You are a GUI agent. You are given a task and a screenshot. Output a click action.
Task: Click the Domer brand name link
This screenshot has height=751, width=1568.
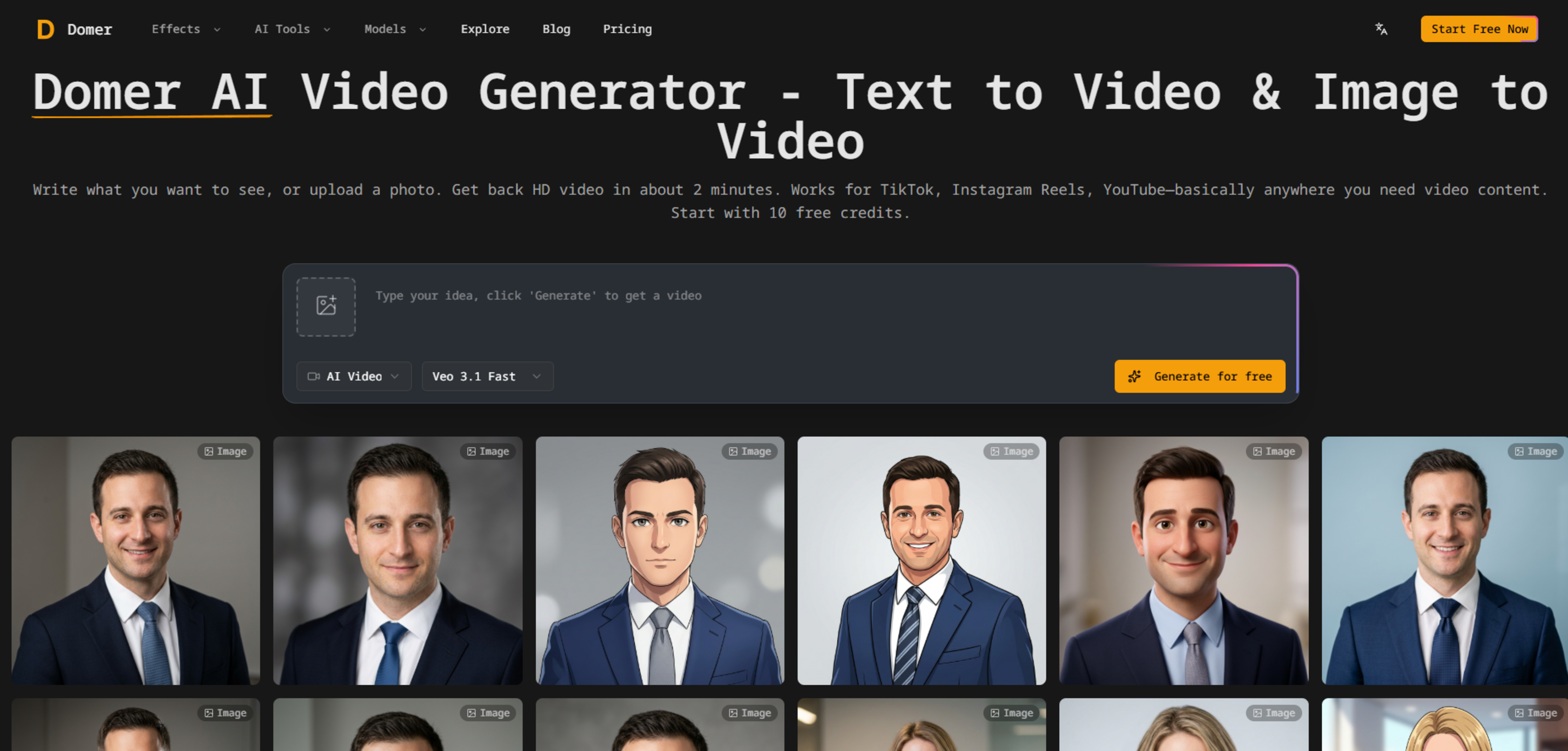(89, 30)
